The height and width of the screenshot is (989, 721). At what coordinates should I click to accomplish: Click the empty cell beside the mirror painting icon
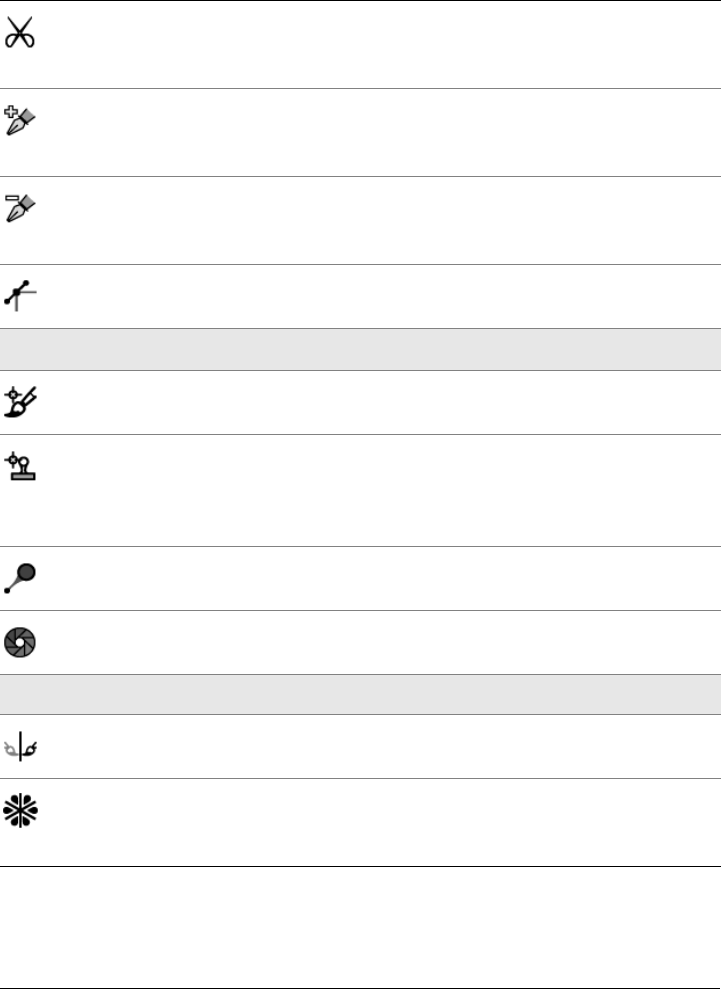pos(380,746)
